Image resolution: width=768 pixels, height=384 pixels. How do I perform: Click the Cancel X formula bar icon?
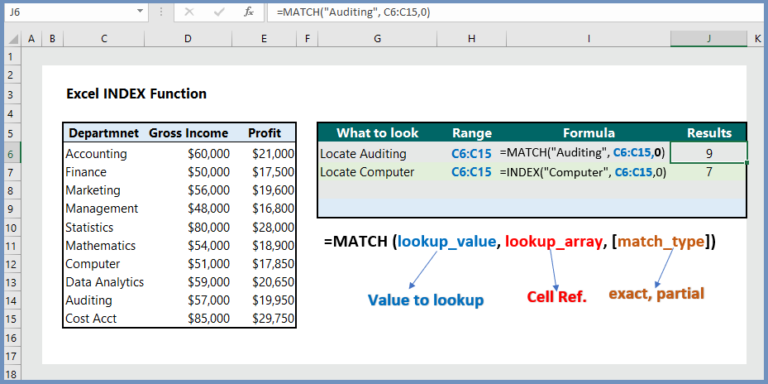tap(189, 13)
